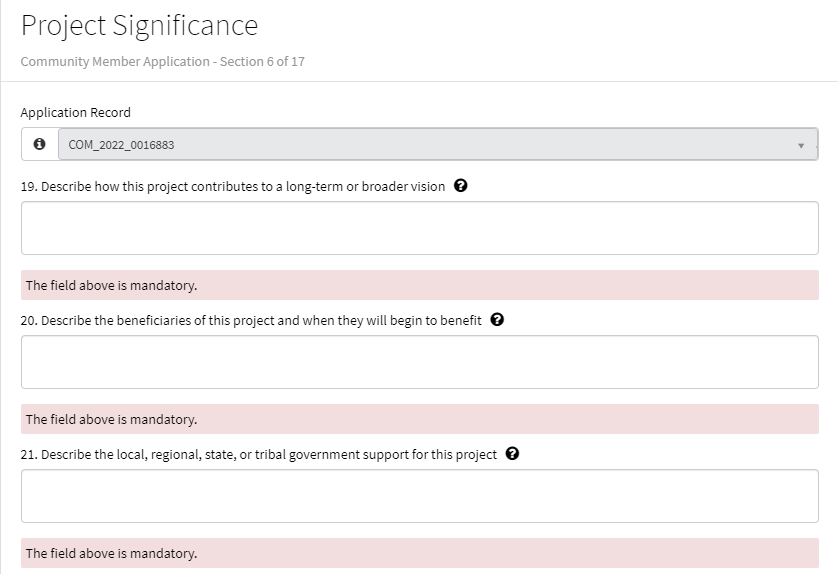Click the question 19 label text
838x574 pixels.
coord(233,186)
